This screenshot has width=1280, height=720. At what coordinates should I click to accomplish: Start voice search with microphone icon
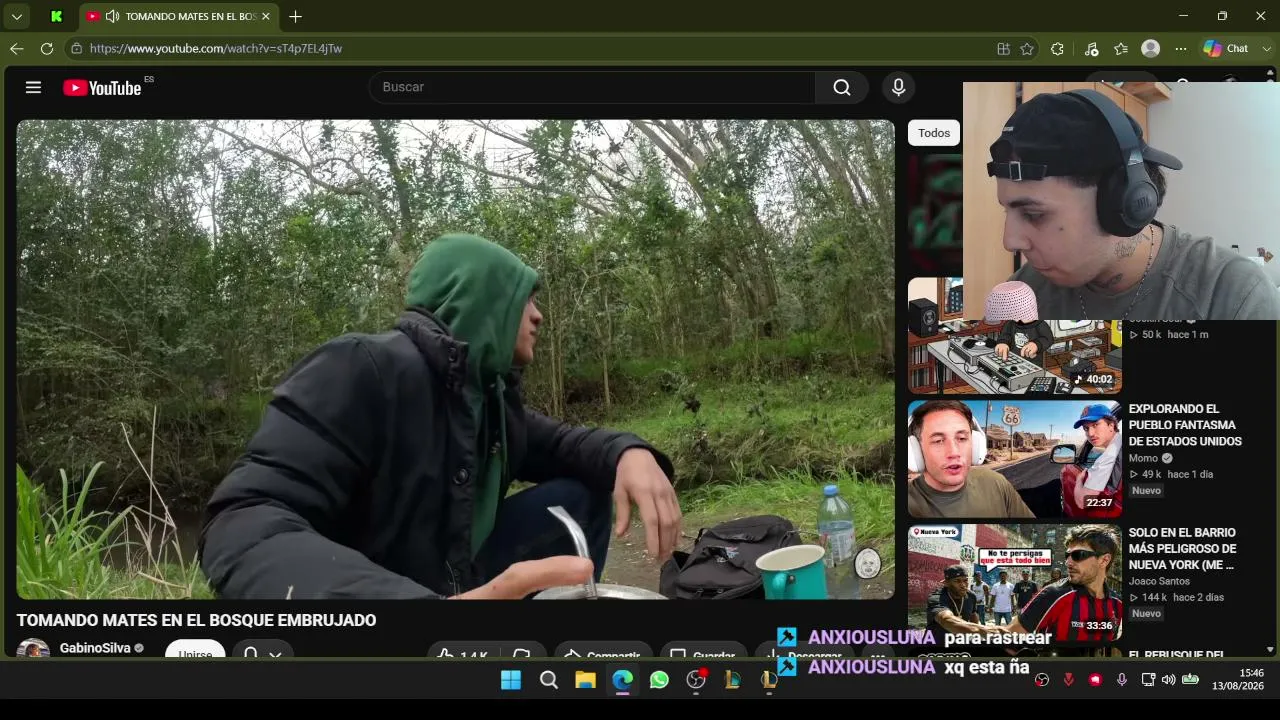pos(898,87)
